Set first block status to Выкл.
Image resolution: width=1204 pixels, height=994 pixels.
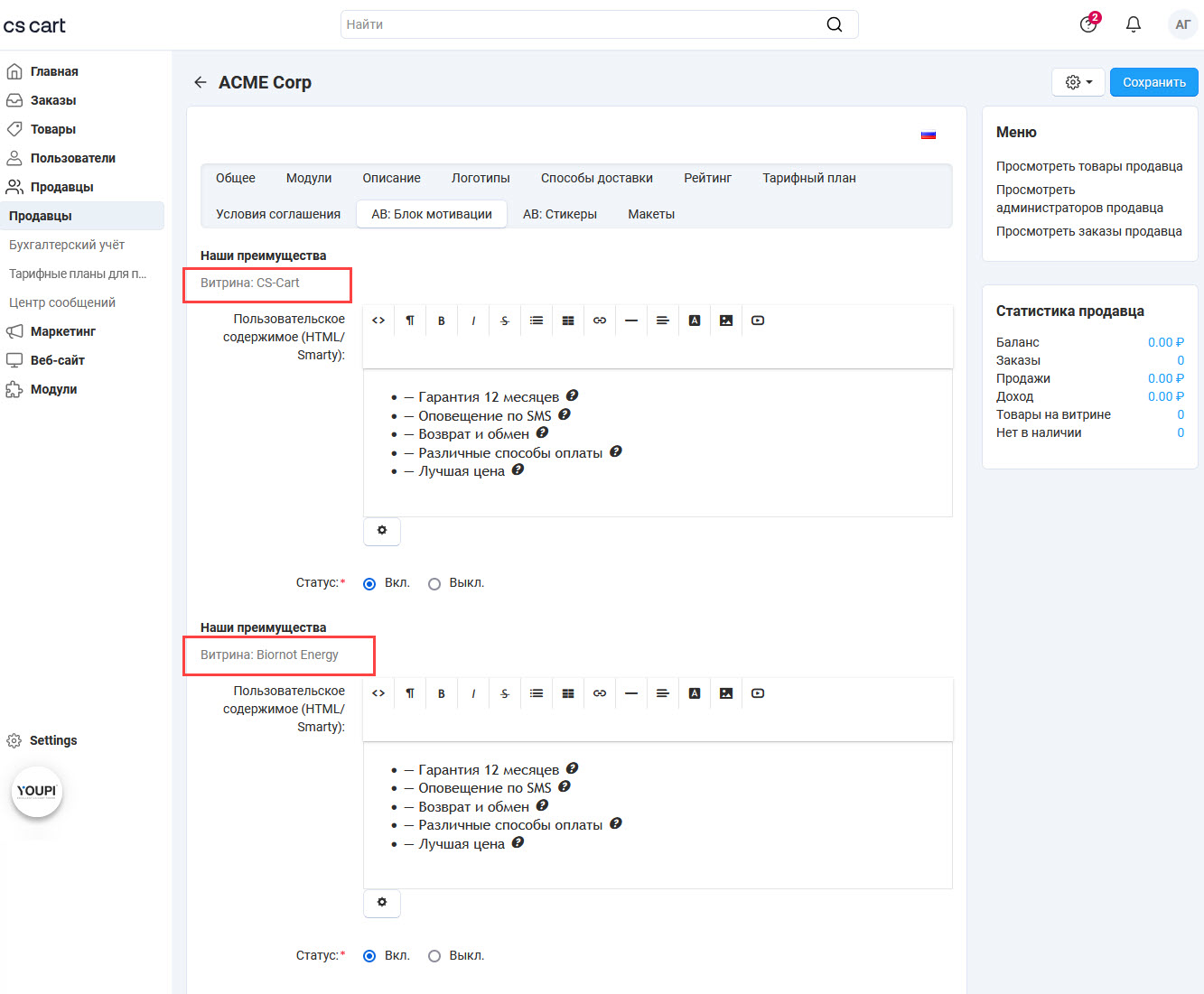click(x=434, y=584)
